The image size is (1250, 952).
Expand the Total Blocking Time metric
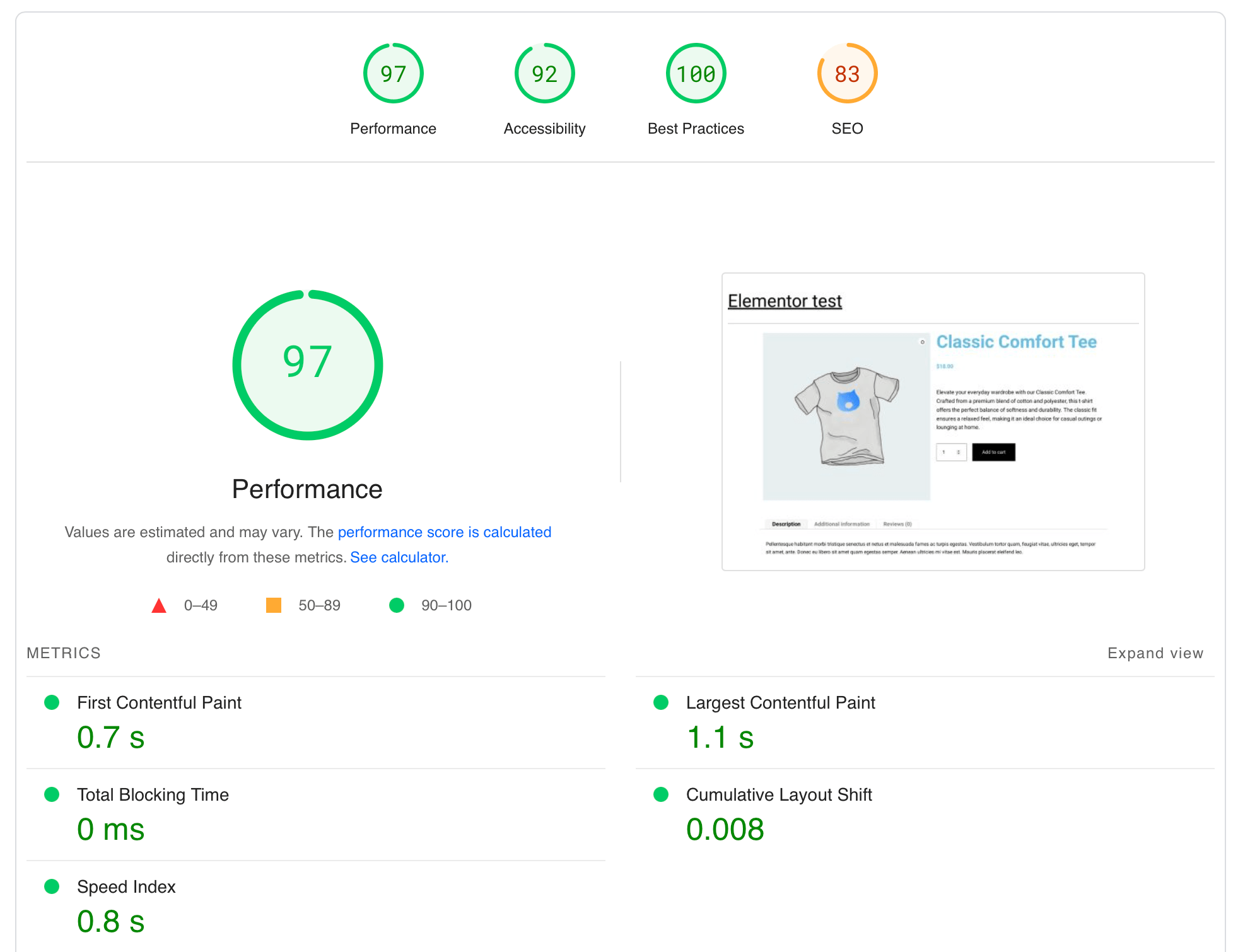[x=153, y=794]
